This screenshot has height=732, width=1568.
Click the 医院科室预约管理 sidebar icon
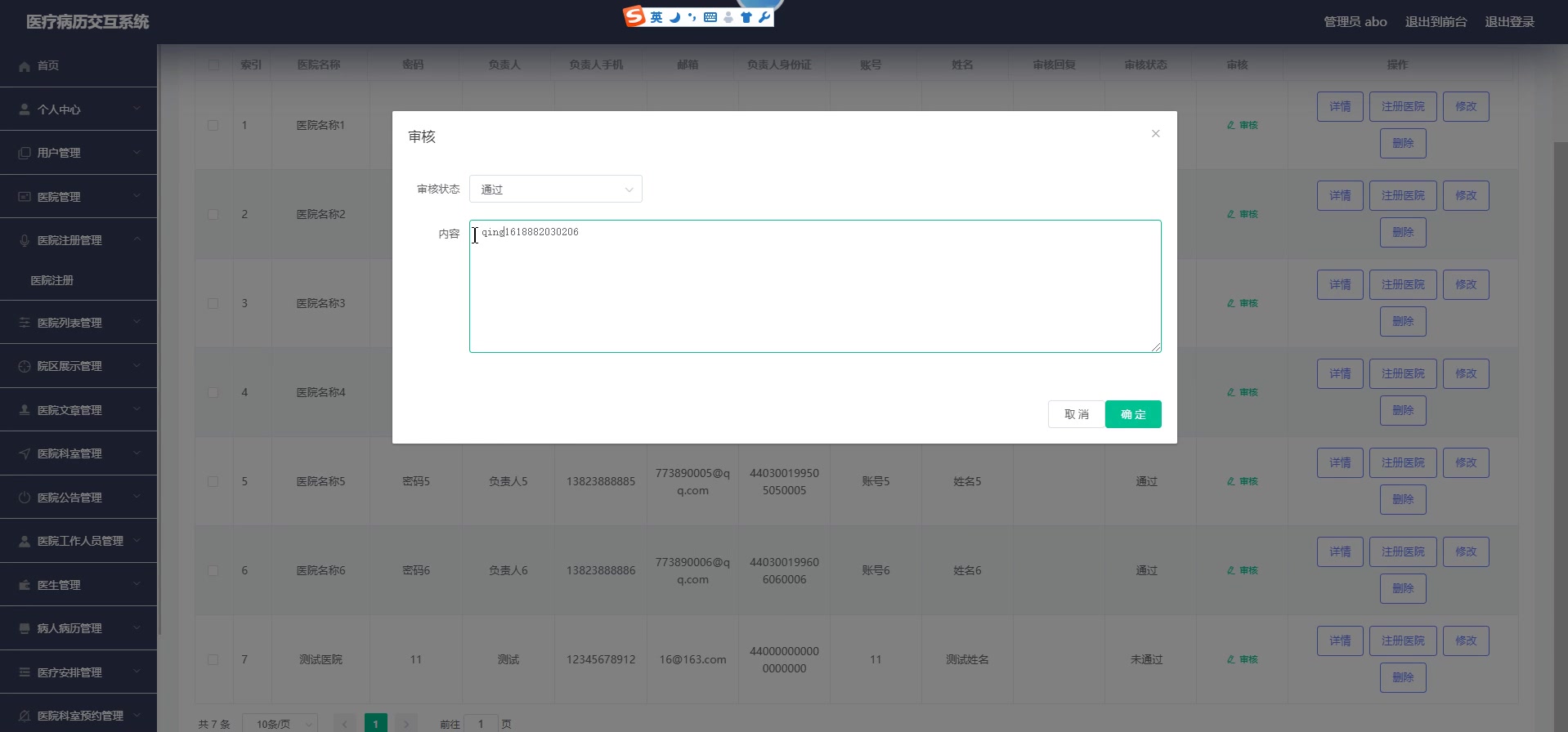[25, 716]
